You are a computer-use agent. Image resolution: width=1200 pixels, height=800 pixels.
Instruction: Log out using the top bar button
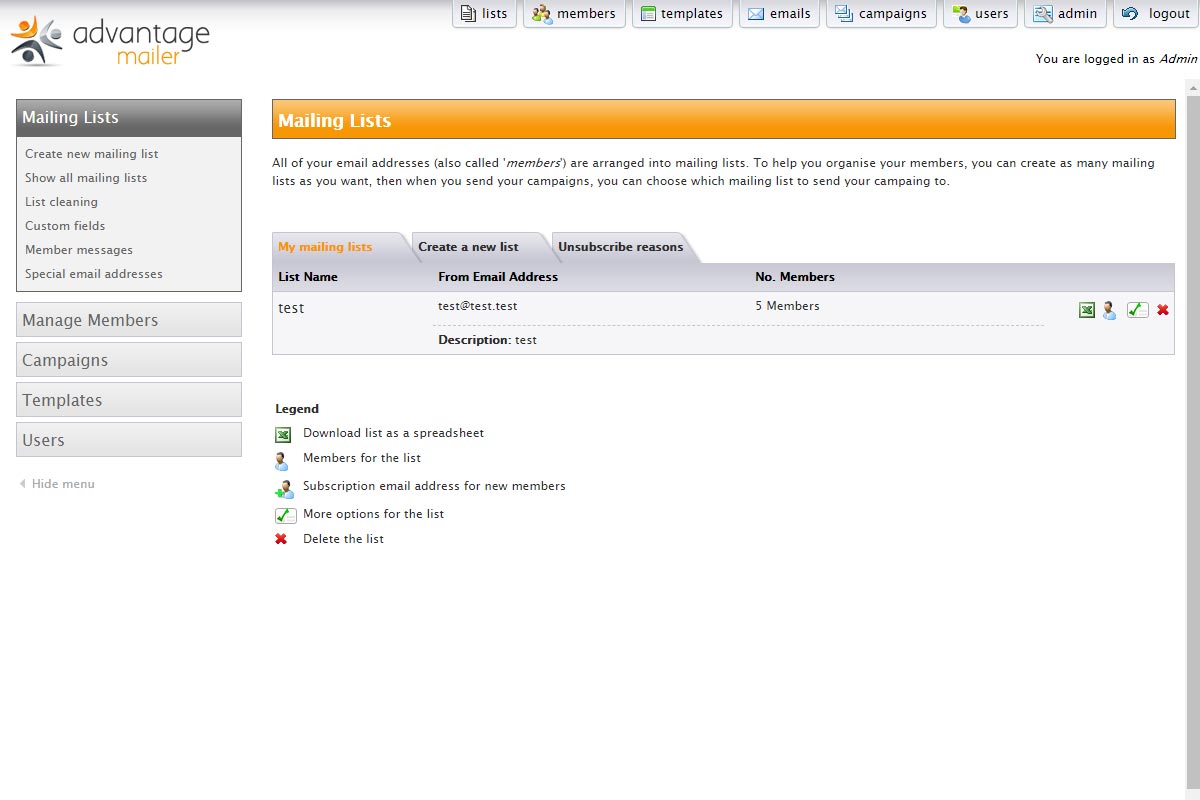pos(1157,14)
